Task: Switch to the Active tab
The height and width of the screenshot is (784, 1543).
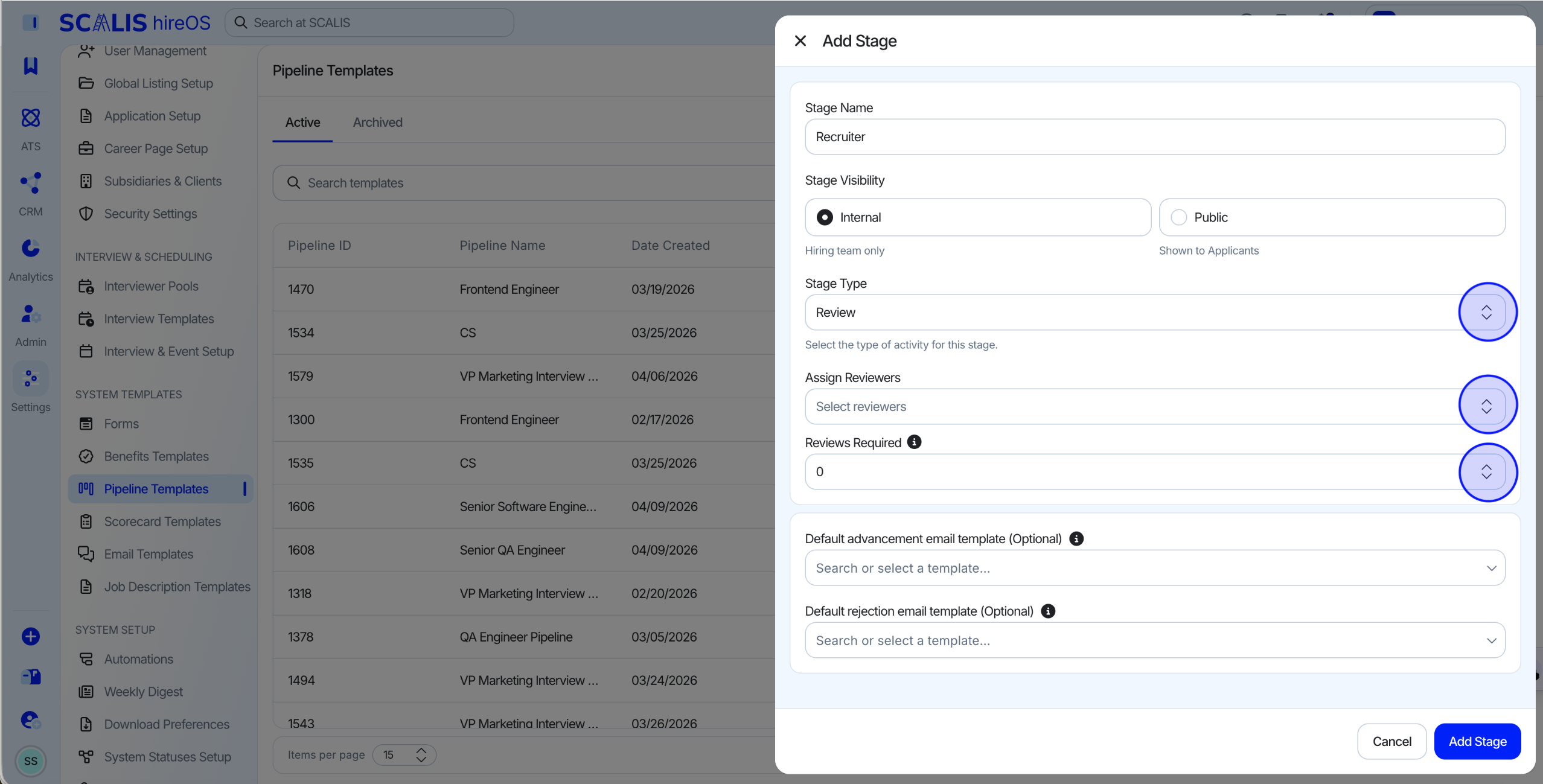Action: point(302,123)
